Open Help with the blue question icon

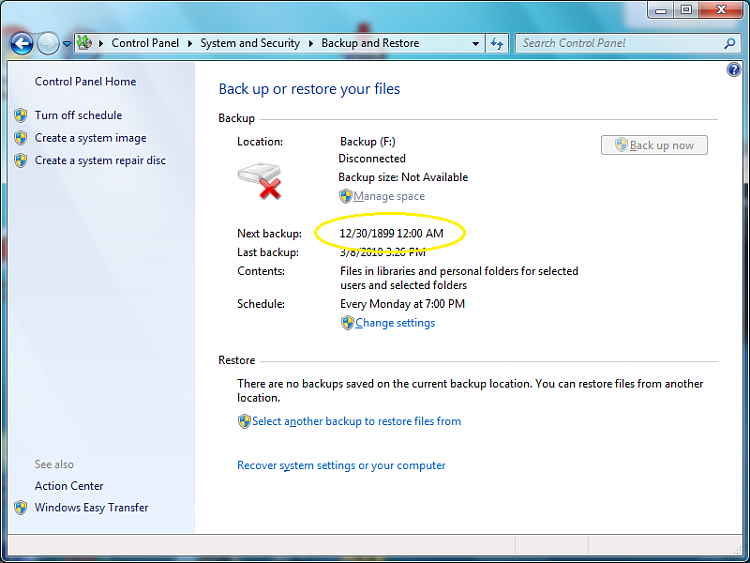tap(733, 70)
